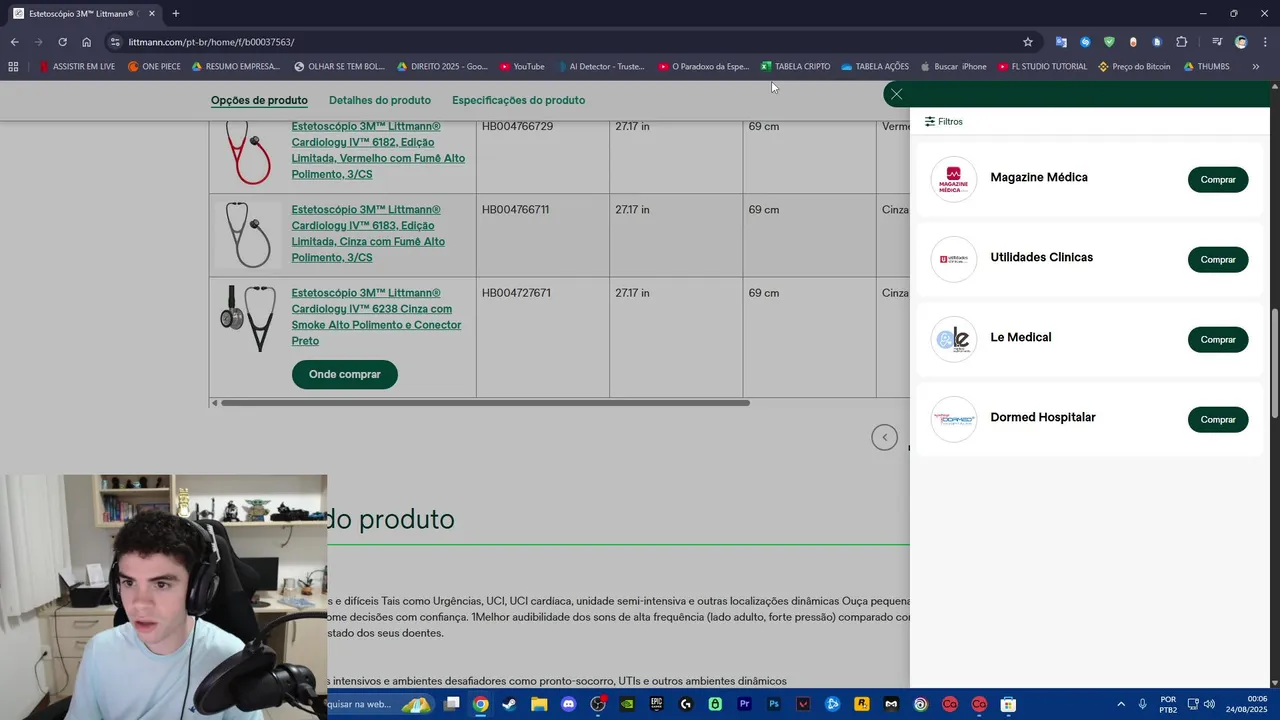
Task: Open a new browser tab
Action: 176,14
